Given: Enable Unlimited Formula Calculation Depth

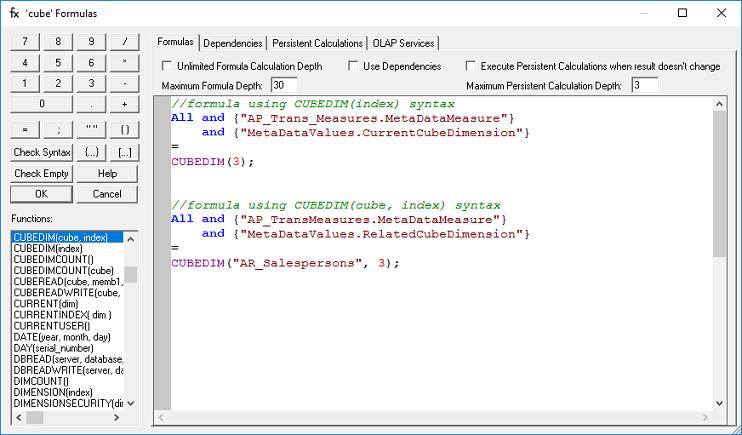Looking at the screenshot, I should pos(168,66).
